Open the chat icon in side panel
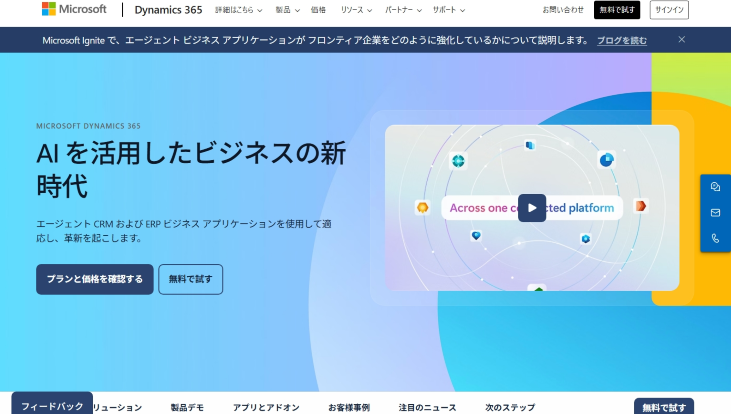 coord(715,187)
